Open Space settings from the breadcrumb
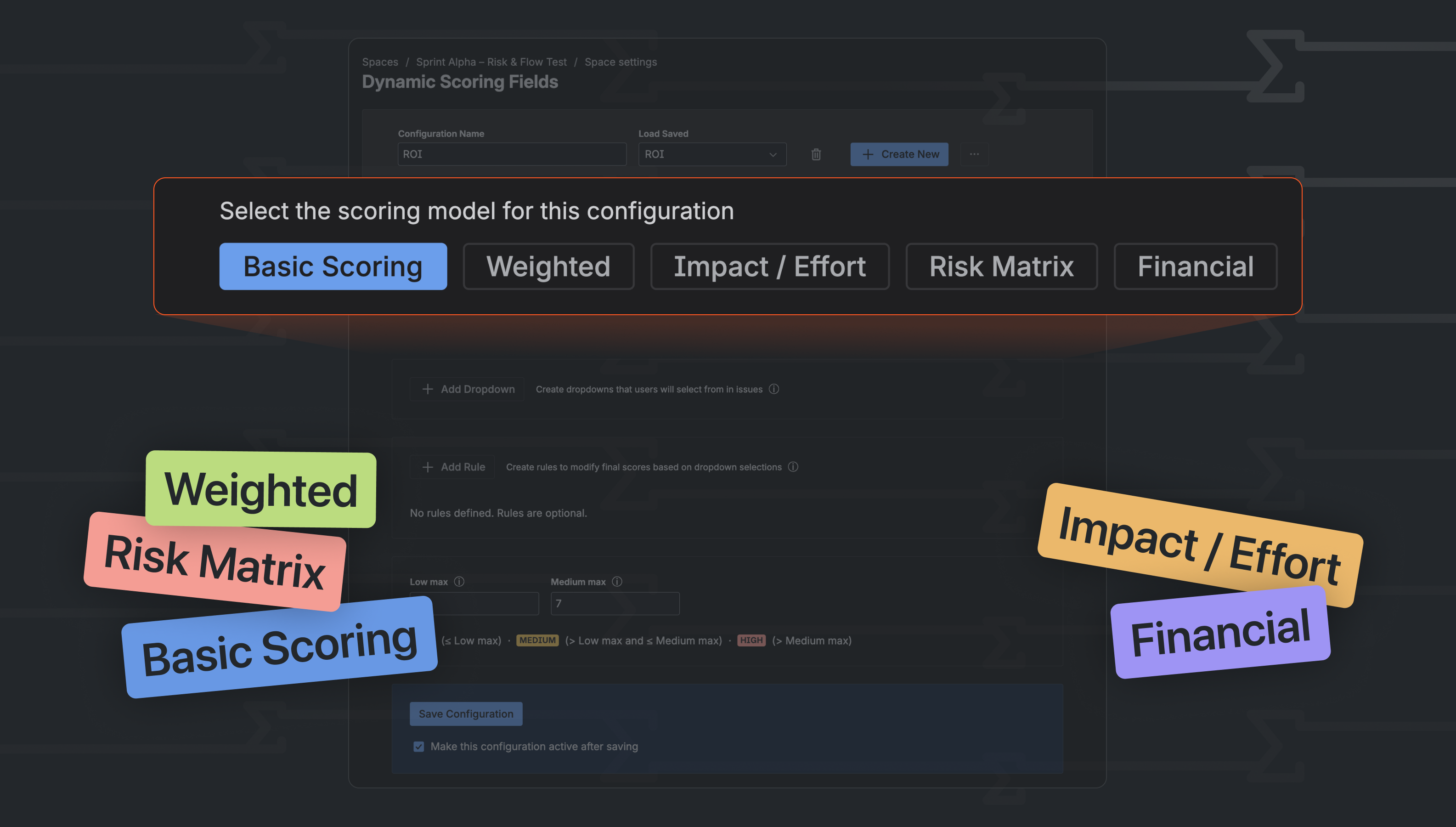 (621, 62)
